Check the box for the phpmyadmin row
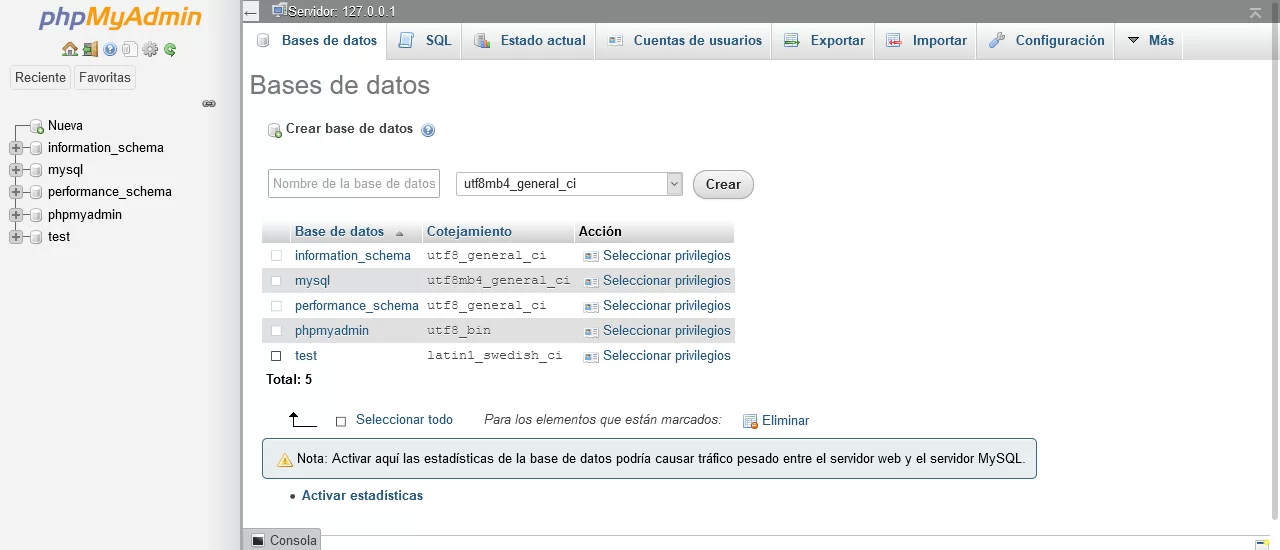This screenshot has width=1280, height=550. (x=276, y=331)
